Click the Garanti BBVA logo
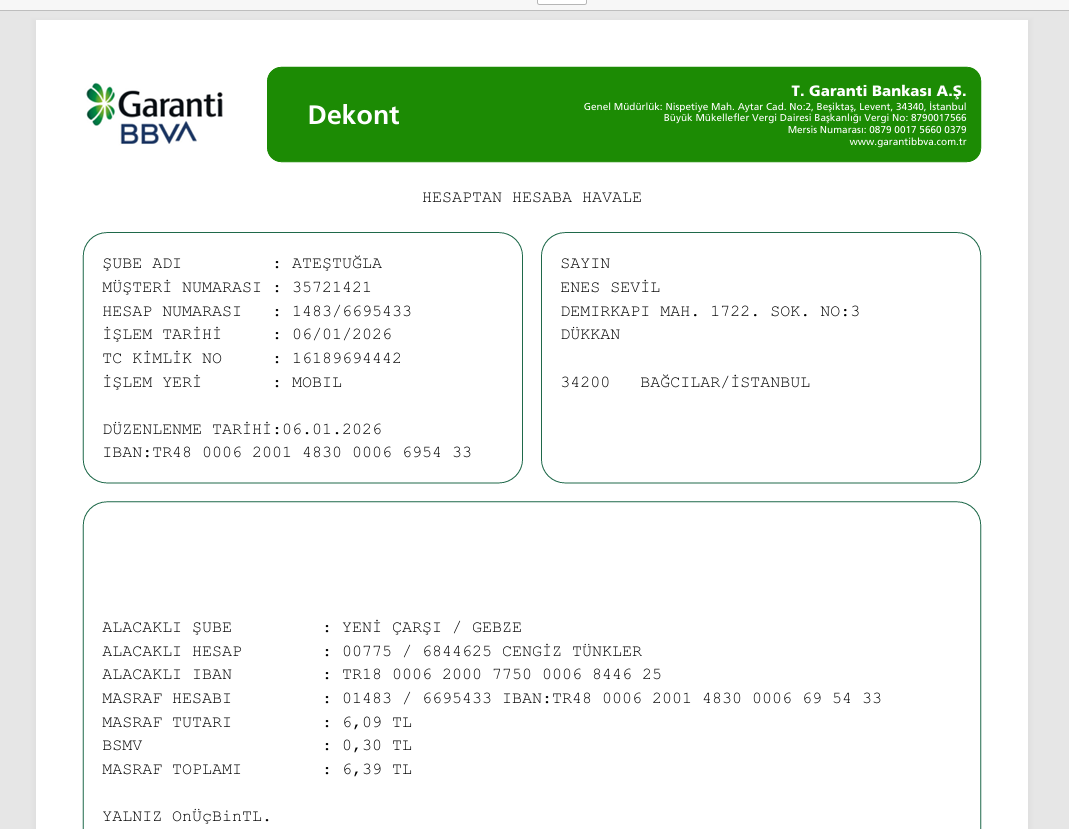The image size is (1069, 829). (x=155, y=114)
